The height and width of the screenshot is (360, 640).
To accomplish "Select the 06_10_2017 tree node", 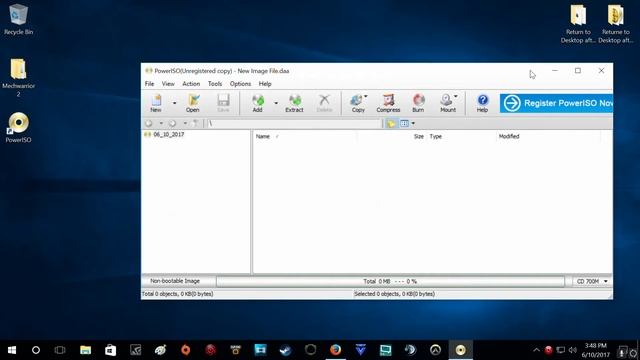I will click(169, 134).
